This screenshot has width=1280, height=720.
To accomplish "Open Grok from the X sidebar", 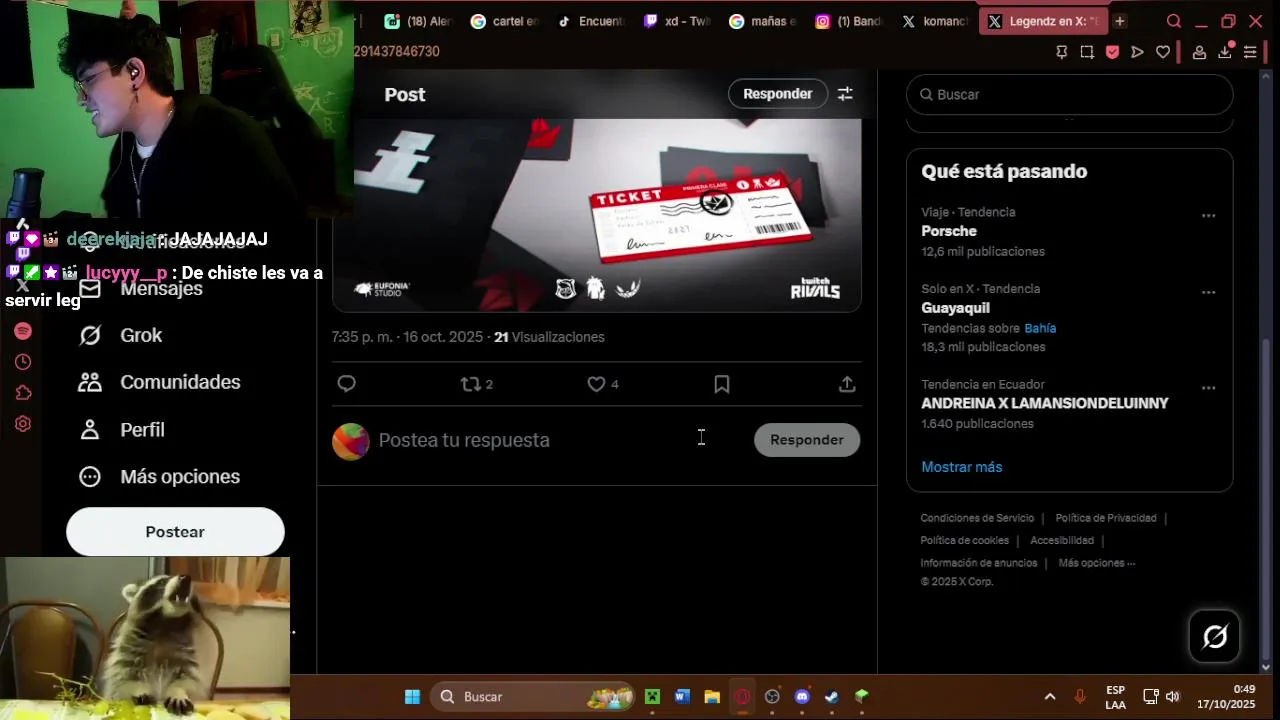I will pyautogui.click(x=120, y=335).
